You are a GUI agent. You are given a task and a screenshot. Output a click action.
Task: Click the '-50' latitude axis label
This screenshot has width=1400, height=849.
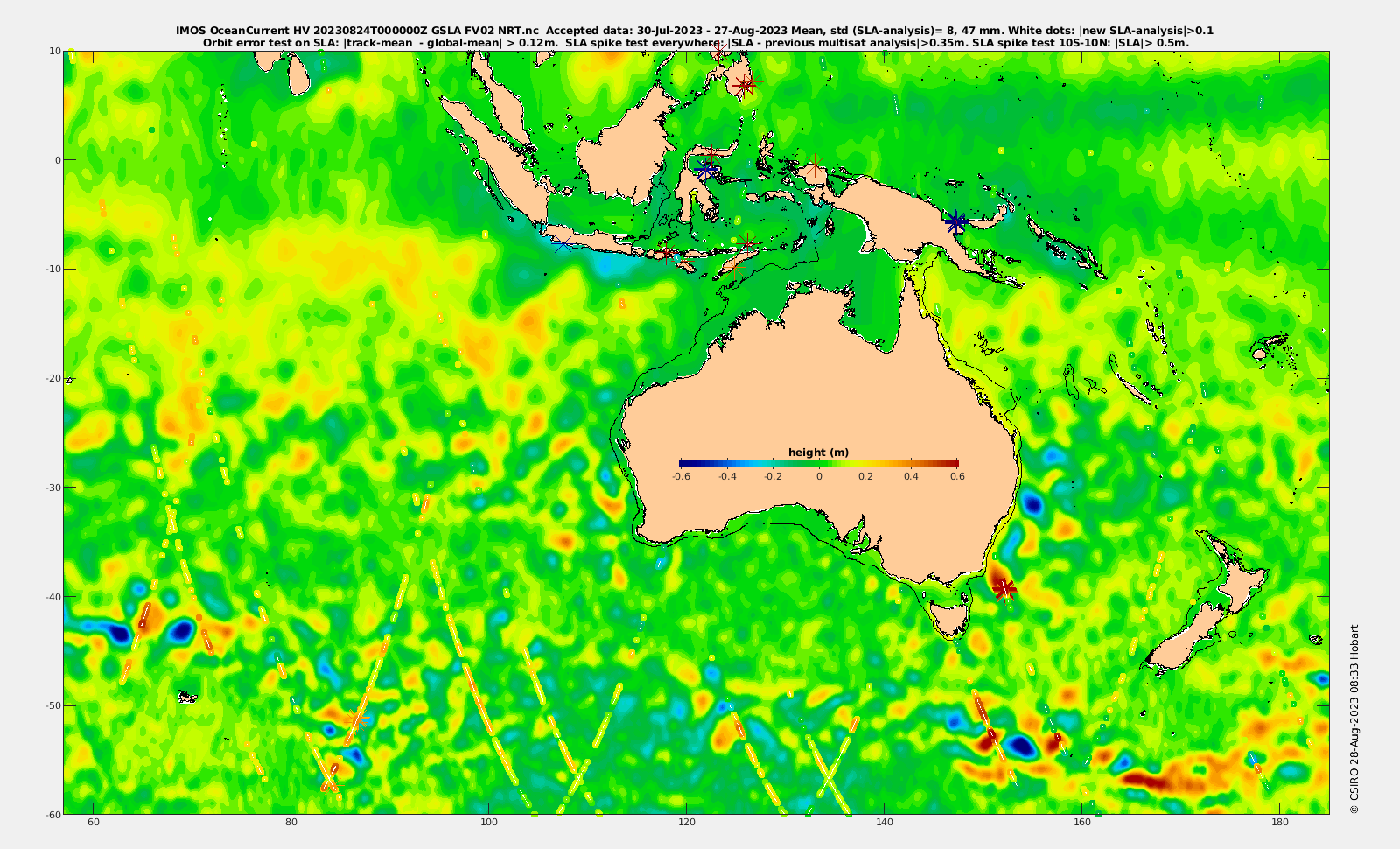pyautogui.click(x=53, y=705)
